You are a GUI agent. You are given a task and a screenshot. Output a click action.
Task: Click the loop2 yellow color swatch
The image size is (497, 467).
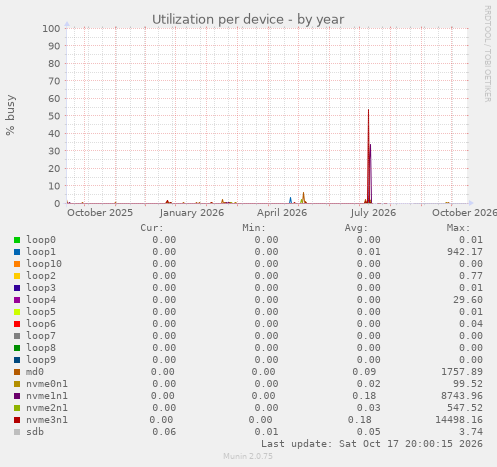click(x=17, y=276)
